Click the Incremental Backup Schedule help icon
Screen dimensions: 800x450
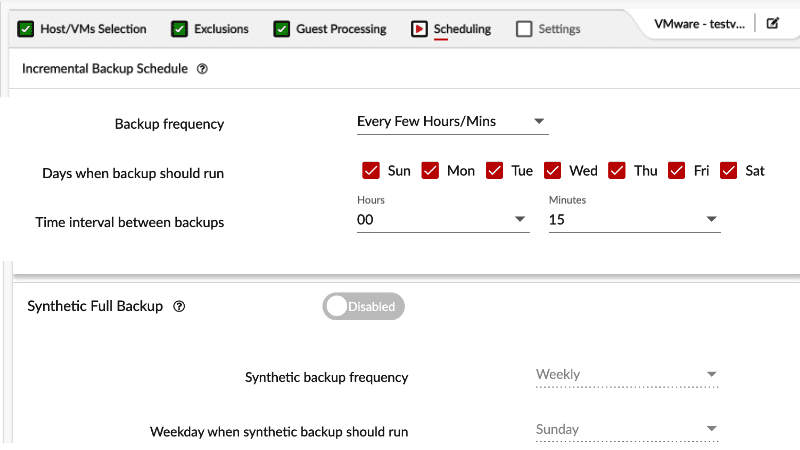point(203,69)
